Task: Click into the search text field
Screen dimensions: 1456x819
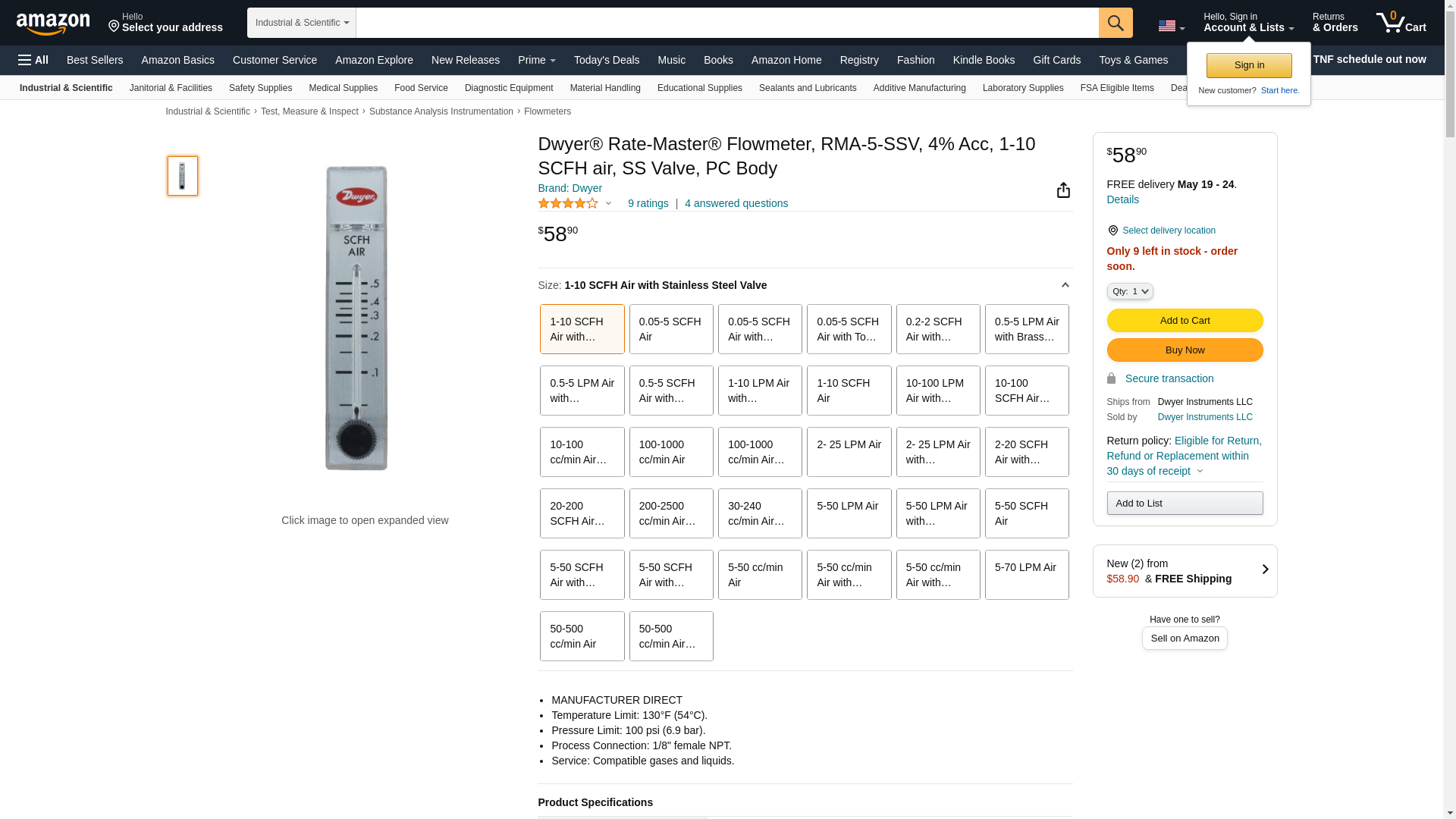Action: point(726,23)
